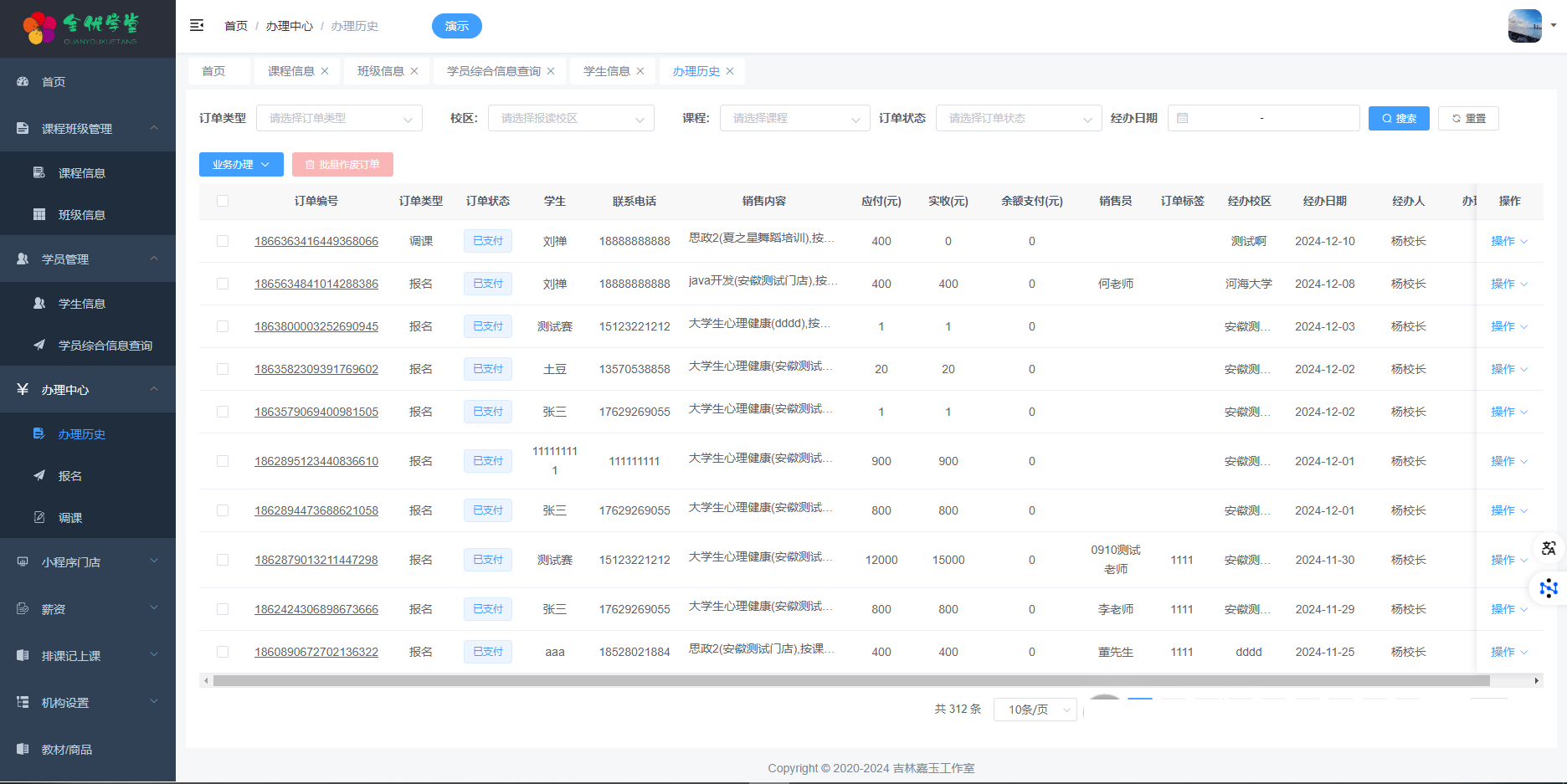Click the translate icon on right edge

pos(1549,548)
